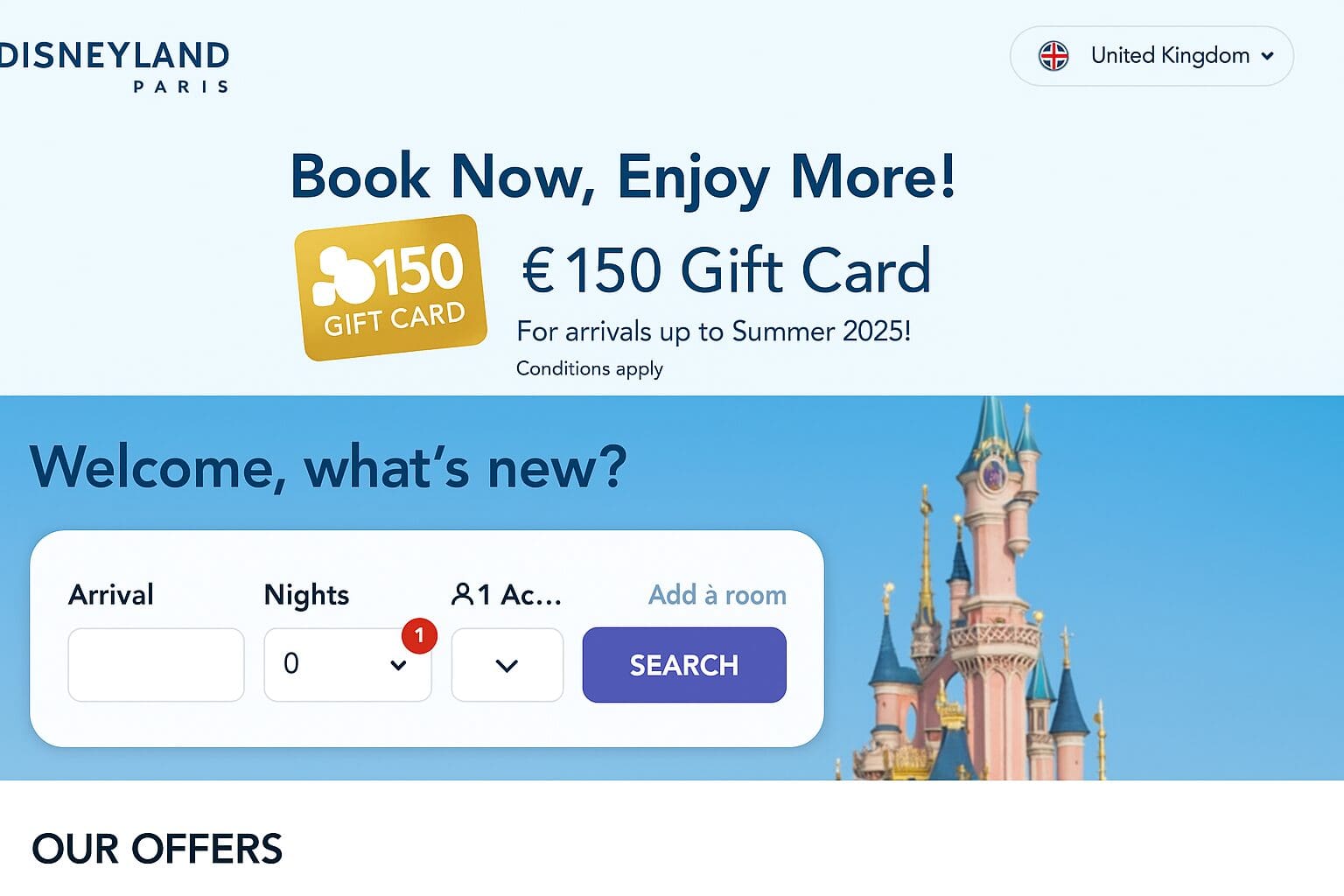Click the purple SEARCH button

click(x=684, y=665)
